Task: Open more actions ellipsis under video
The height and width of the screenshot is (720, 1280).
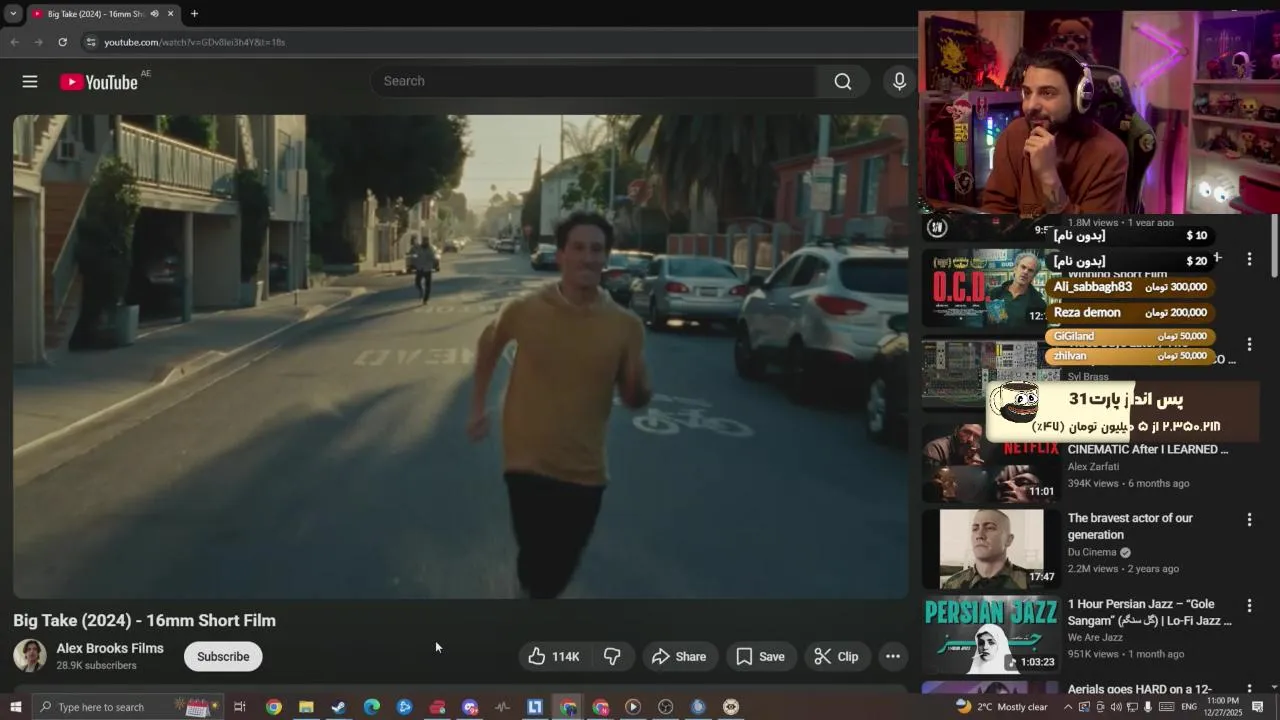Action: pos(893,656)
